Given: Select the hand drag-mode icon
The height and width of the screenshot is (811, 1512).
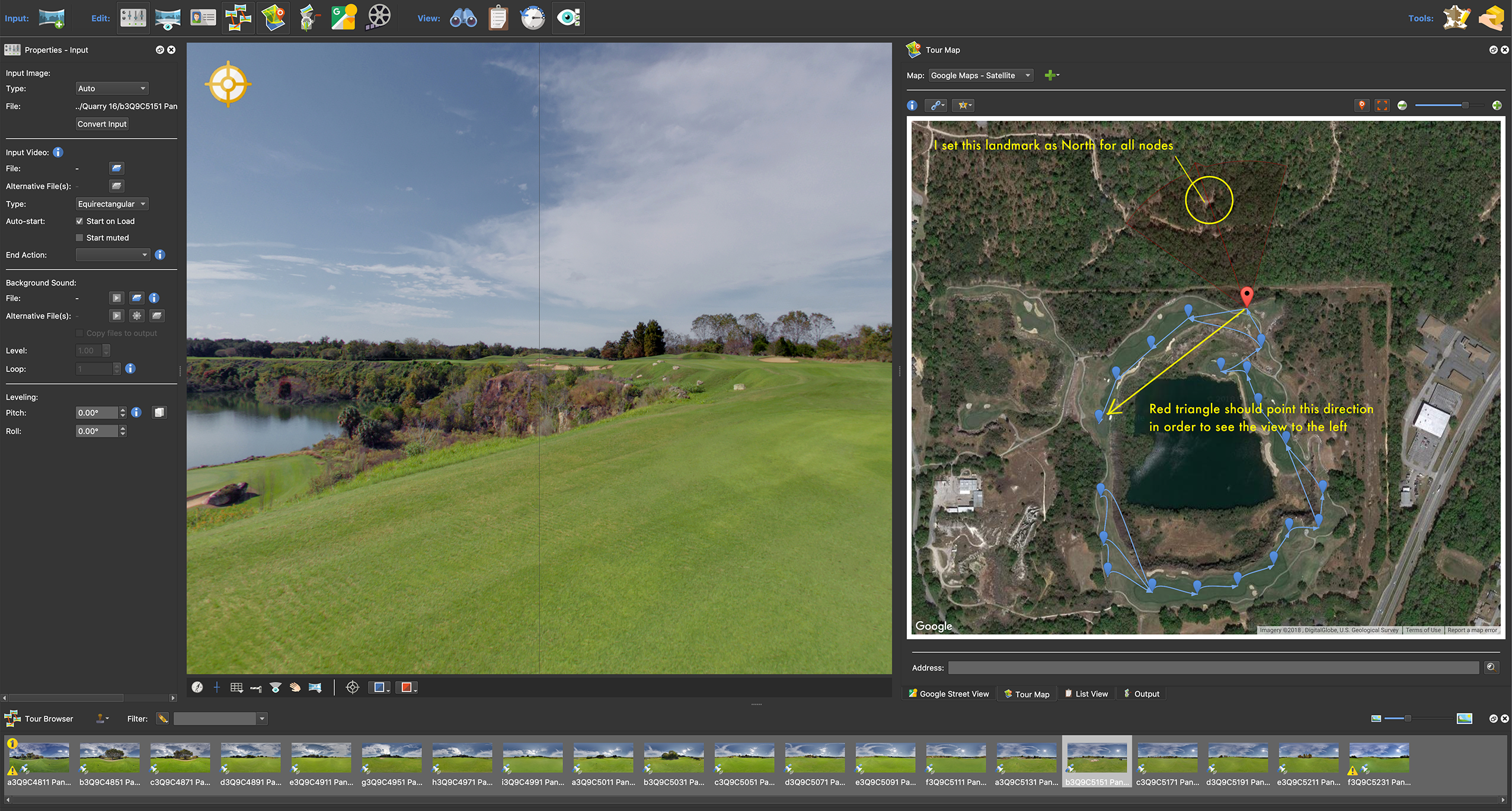Looking at the screenshot, I should coord(295,687).
